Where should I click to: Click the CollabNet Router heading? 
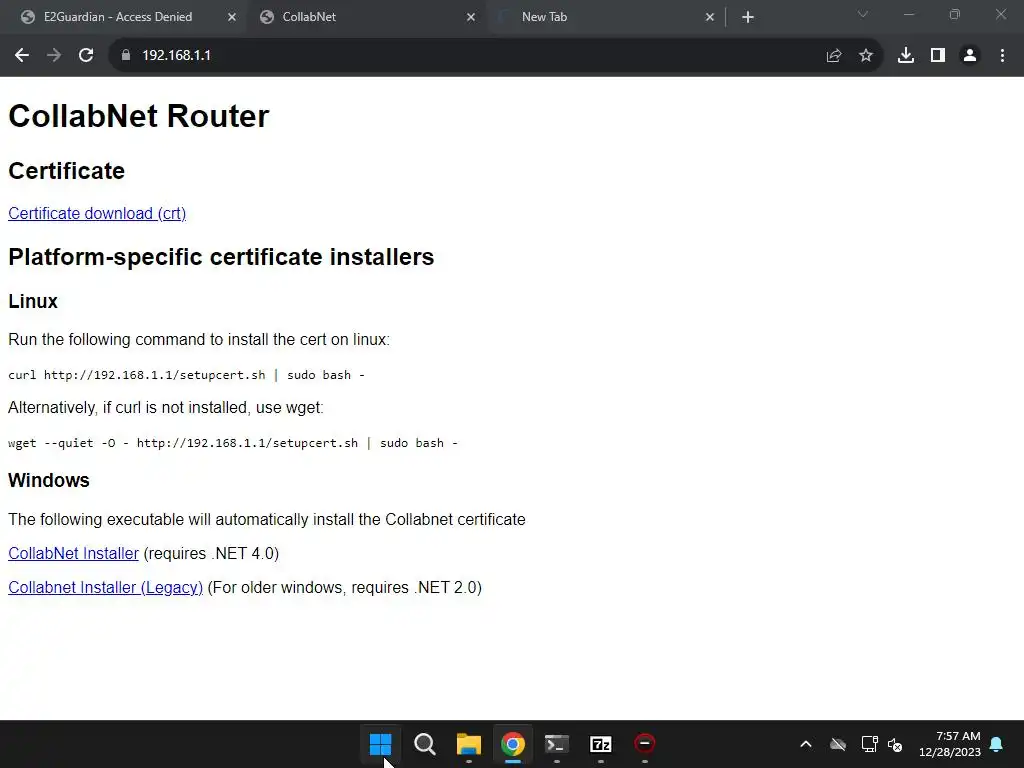click(138, 116)
